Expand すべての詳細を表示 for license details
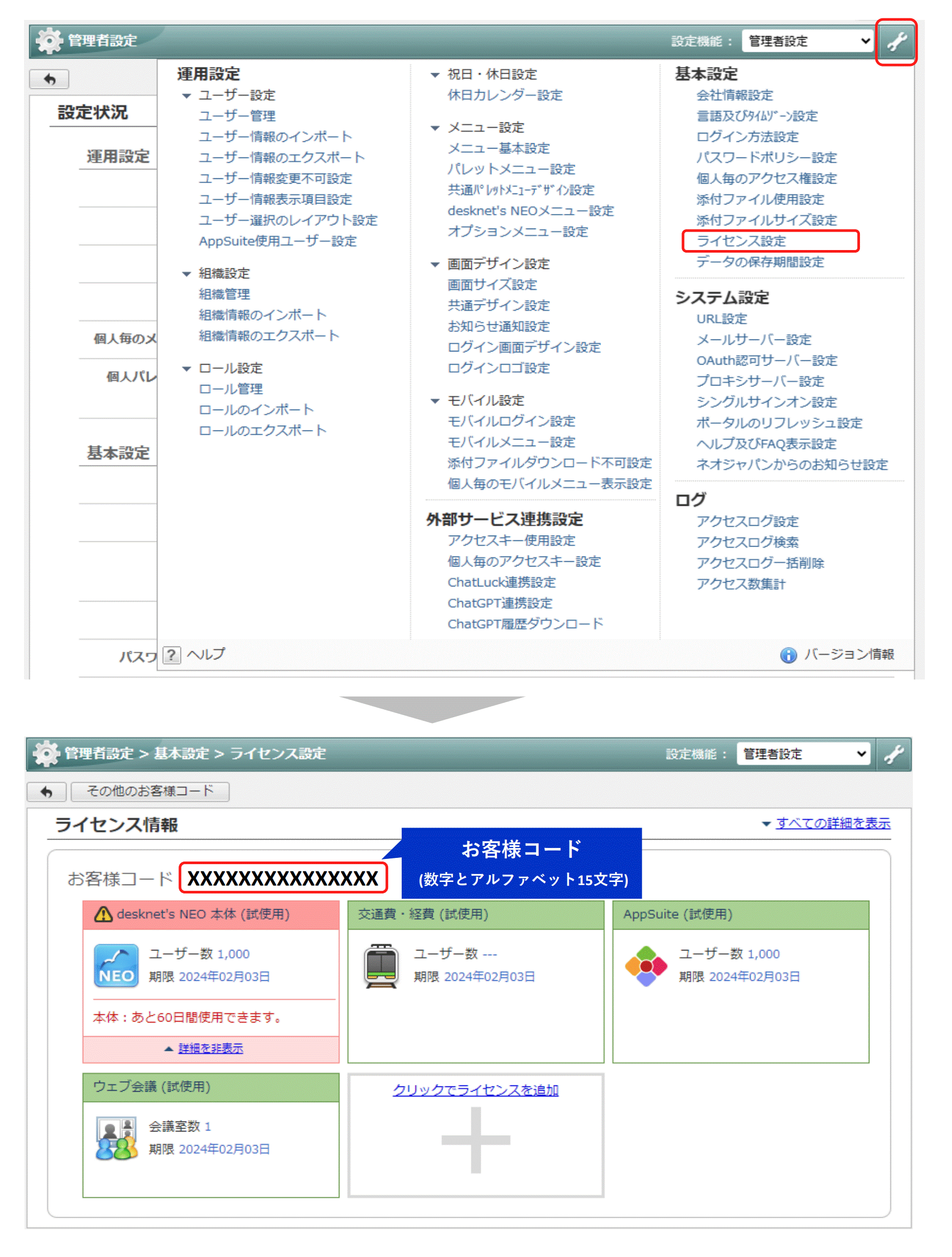The image size is (952, 1257). 833,823
